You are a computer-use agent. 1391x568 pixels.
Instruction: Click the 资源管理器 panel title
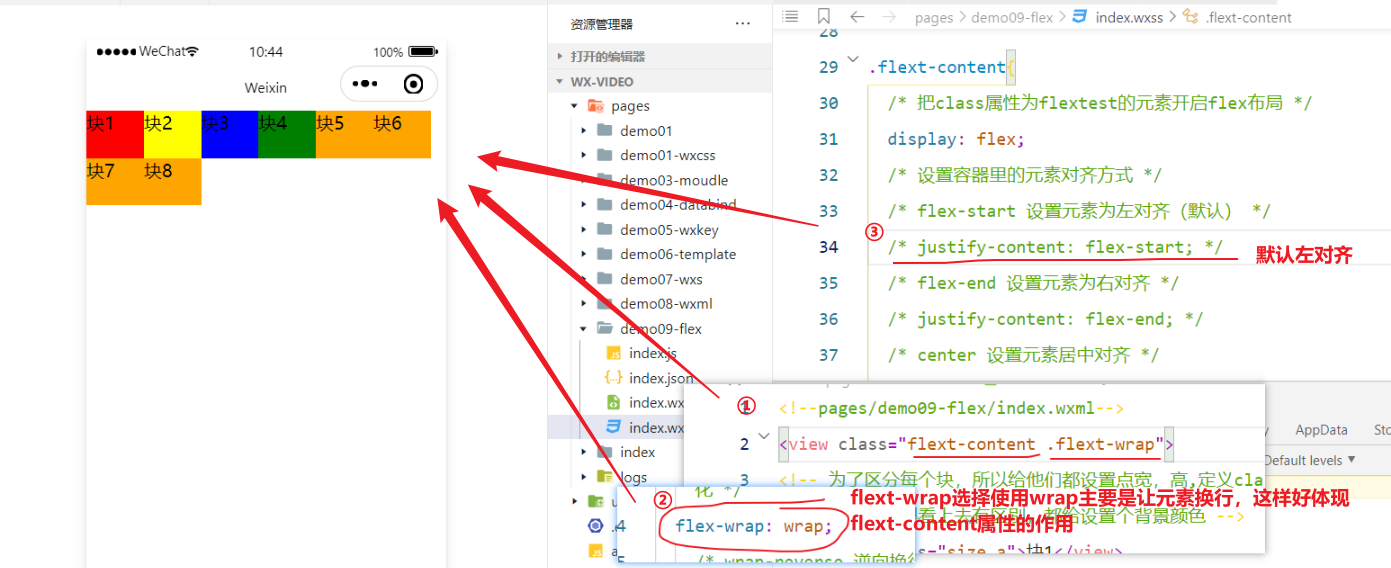pyautogui.click(x=601, y=24)
